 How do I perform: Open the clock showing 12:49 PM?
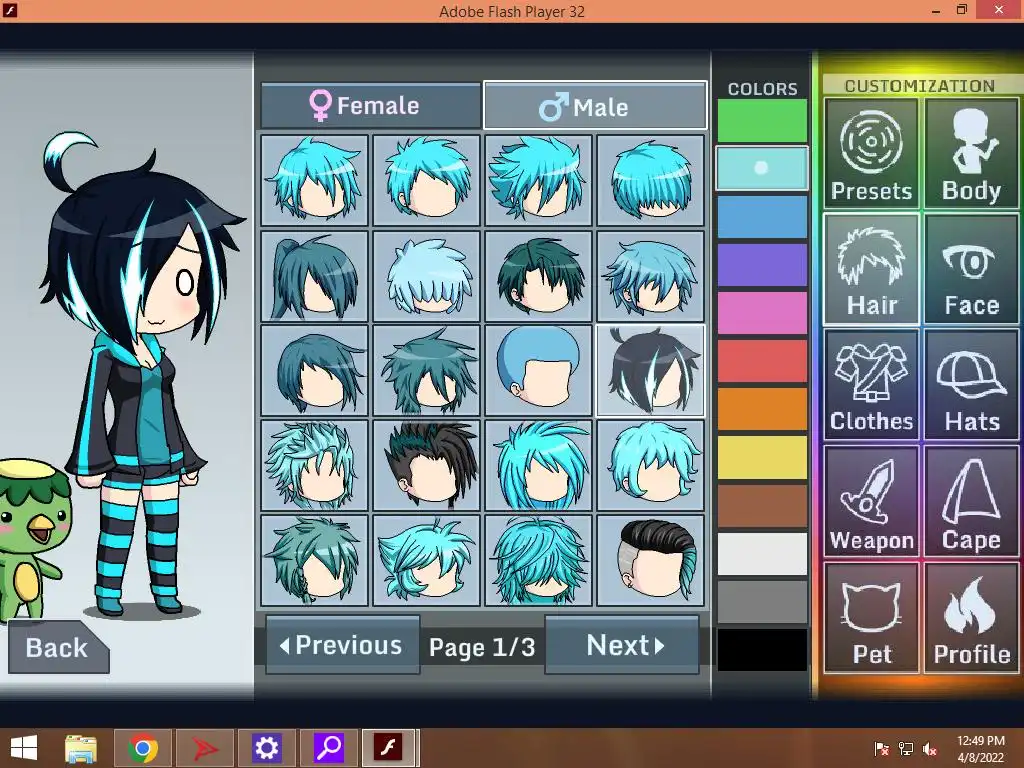981,748
